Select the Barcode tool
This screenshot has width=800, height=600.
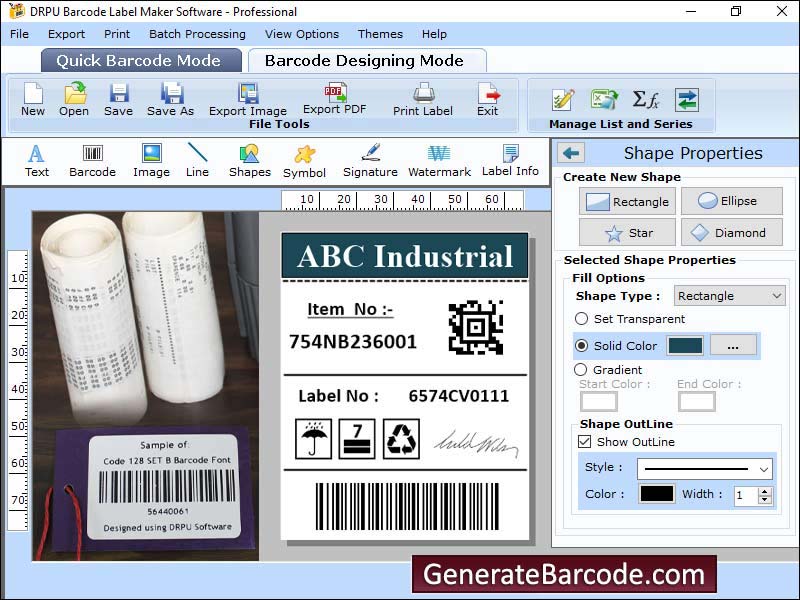click(92, 159)
